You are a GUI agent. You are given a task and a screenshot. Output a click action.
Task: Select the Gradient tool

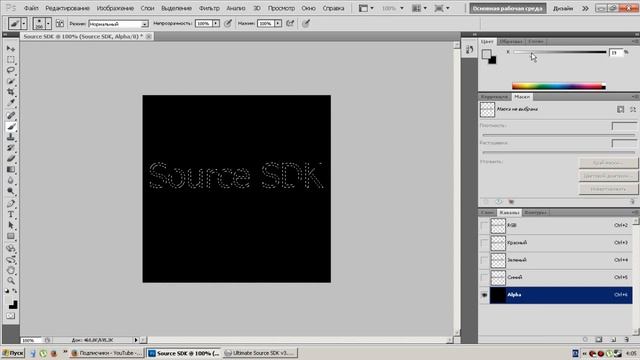(x=11, y=169)
